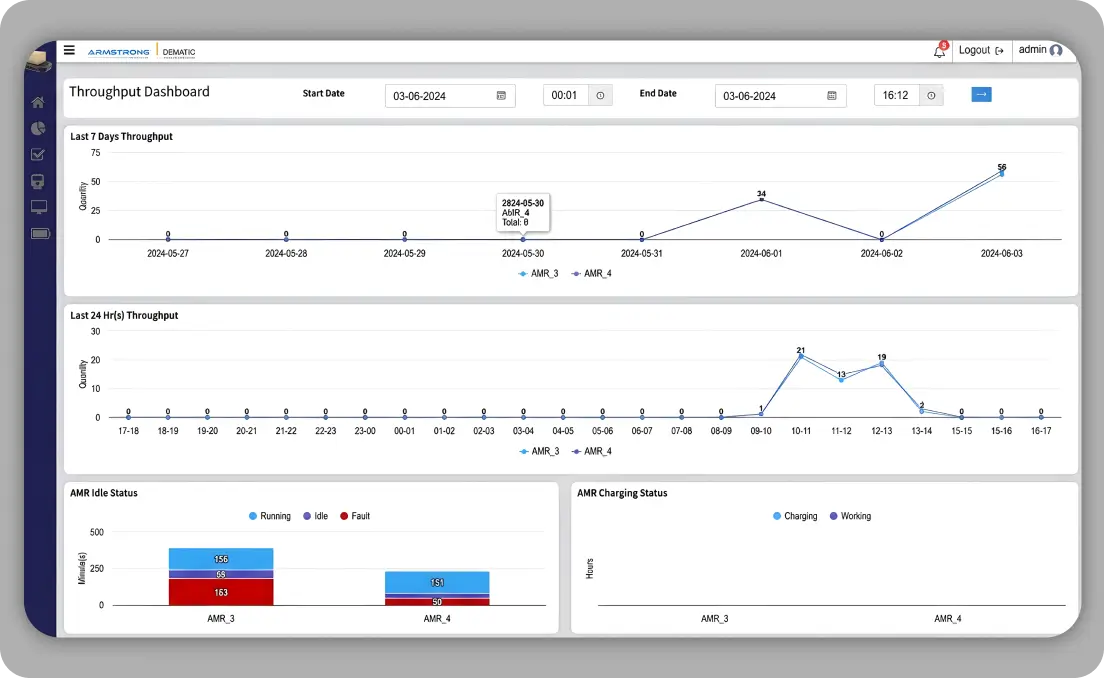1104x678 pixels.
Task: Click the red Fault bar segment 50 for AMR_4
Action: pyautogui.click(x=437, y=602)
